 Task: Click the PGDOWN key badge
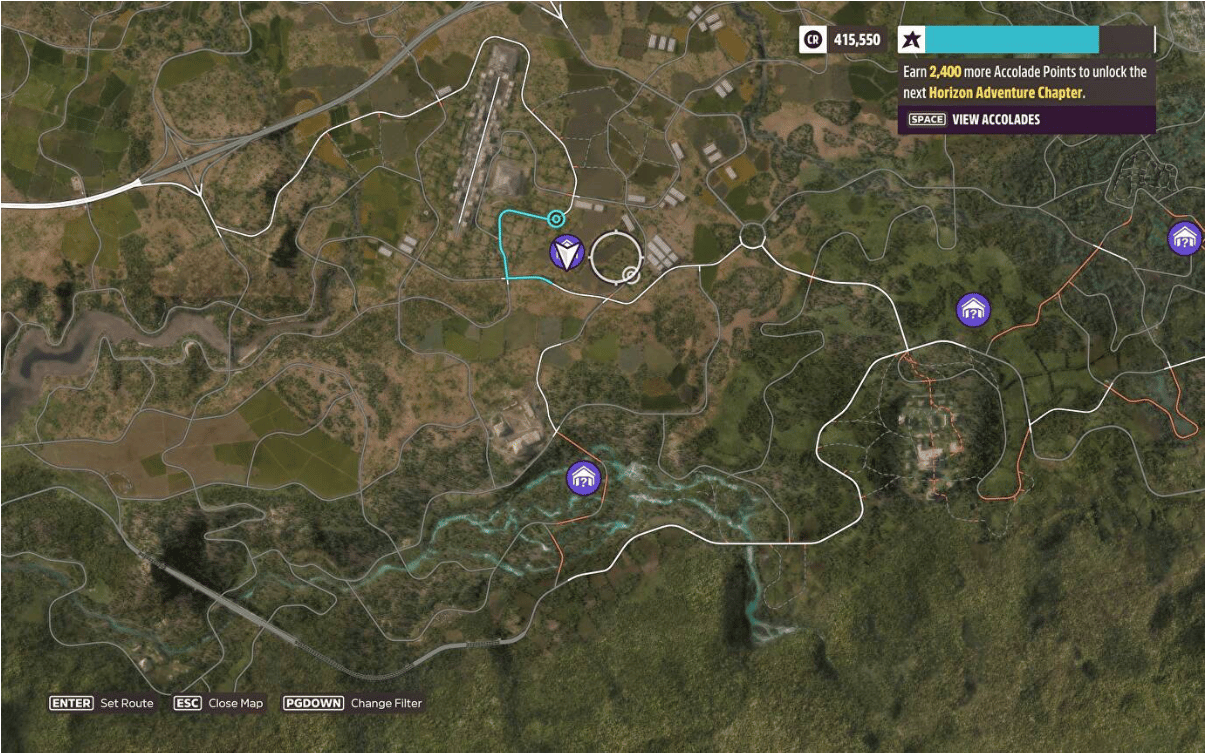coord(313,703)
